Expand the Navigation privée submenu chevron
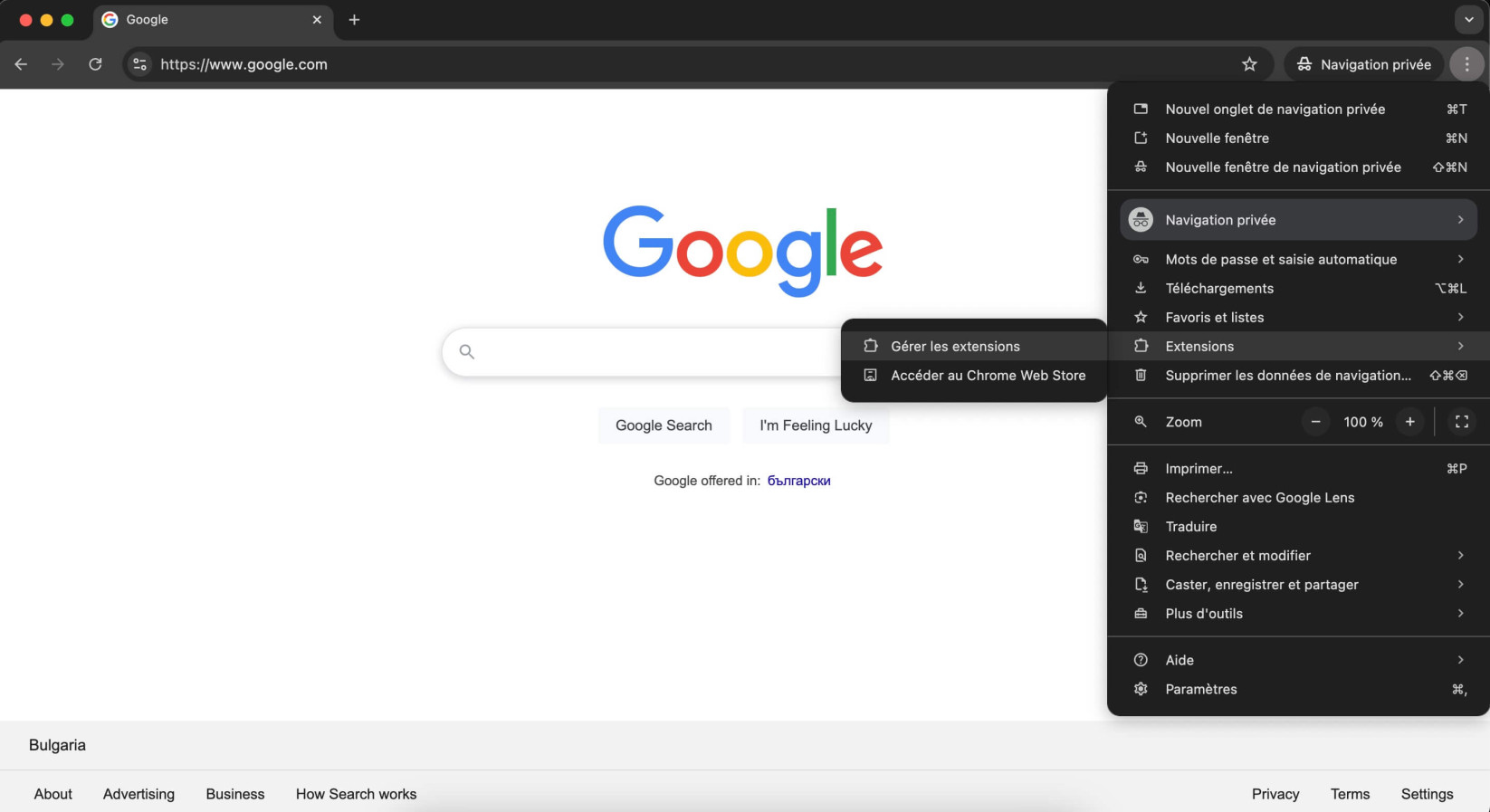Viewport: 1490px width, 812px height. [1460, 220]
